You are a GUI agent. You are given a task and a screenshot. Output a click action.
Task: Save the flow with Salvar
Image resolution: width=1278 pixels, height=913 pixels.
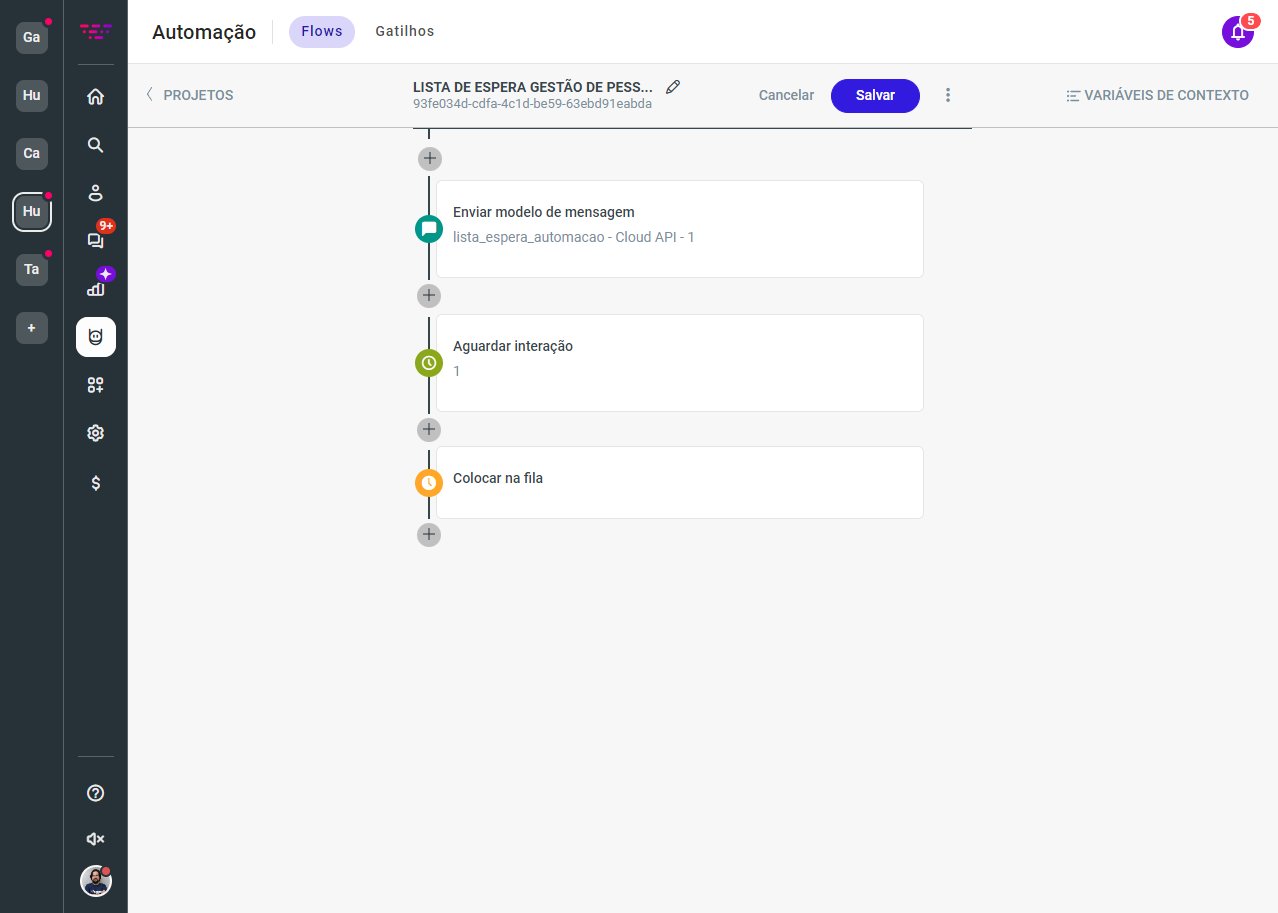pyautogui.click(x=875, y=95)
